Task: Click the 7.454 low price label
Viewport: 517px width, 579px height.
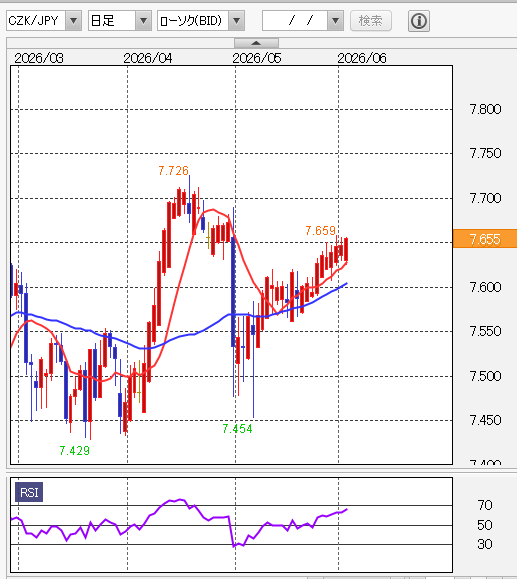Action: 237,429
